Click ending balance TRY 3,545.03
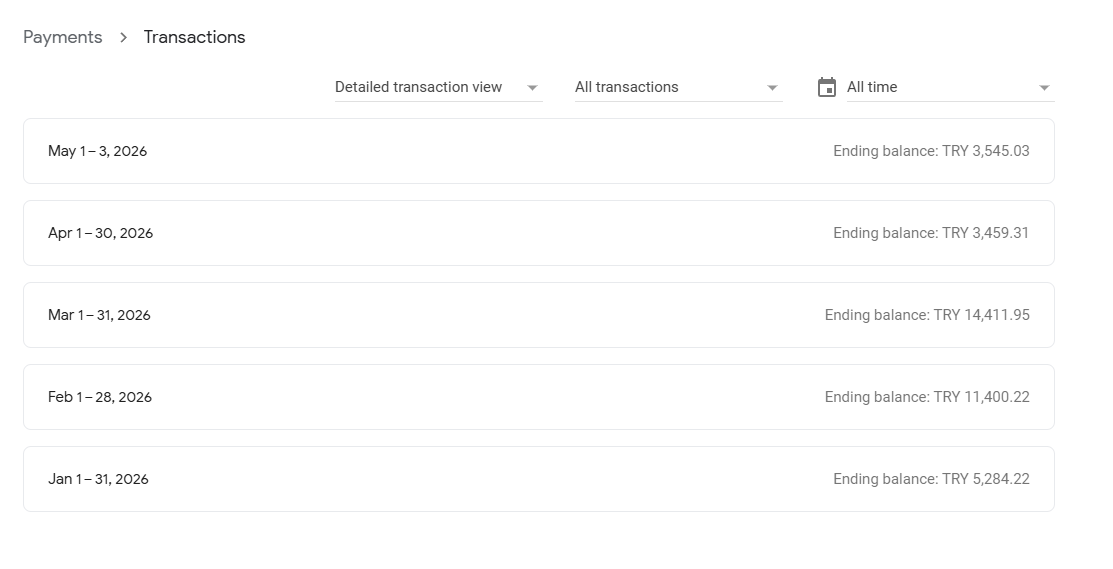The height and width of the screenshot is (569, 1113). 931,151
